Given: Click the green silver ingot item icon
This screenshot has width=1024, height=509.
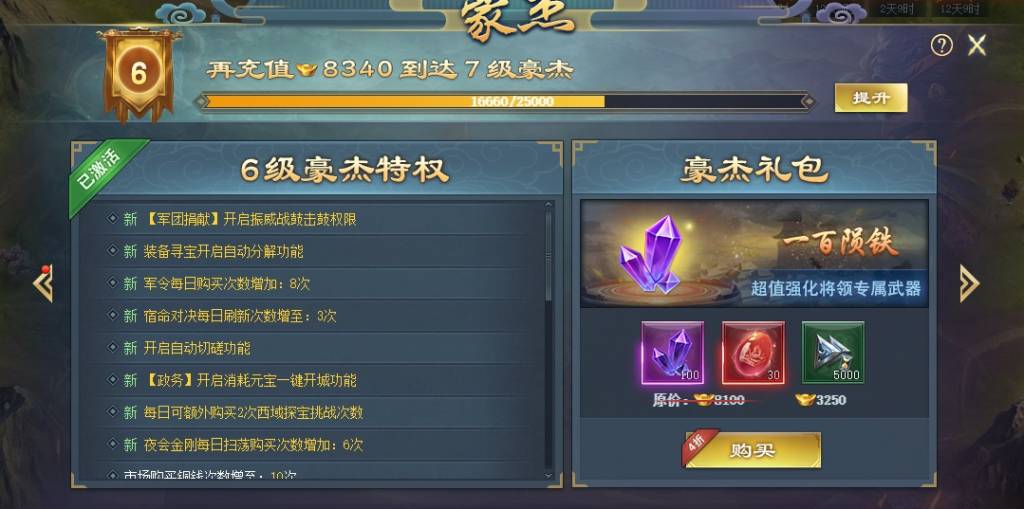Looking at the screenshot, I should pos(833,353).
